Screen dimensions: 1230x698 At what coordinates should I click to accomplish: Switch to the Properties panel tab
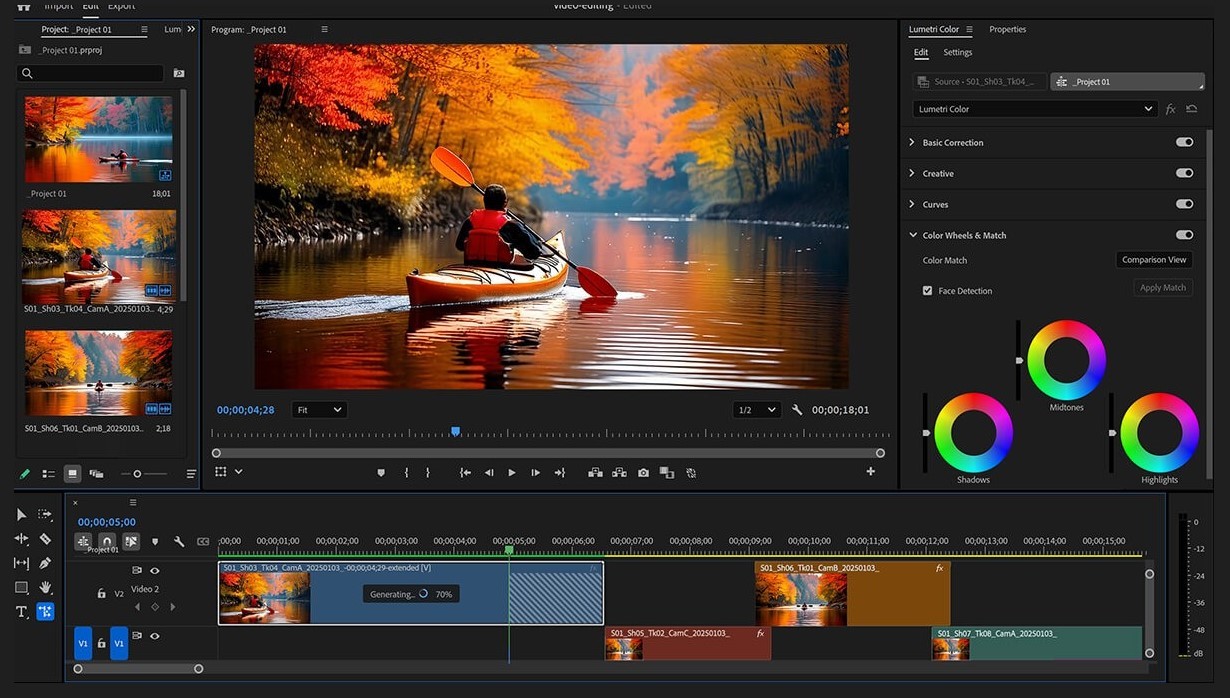1007,30
